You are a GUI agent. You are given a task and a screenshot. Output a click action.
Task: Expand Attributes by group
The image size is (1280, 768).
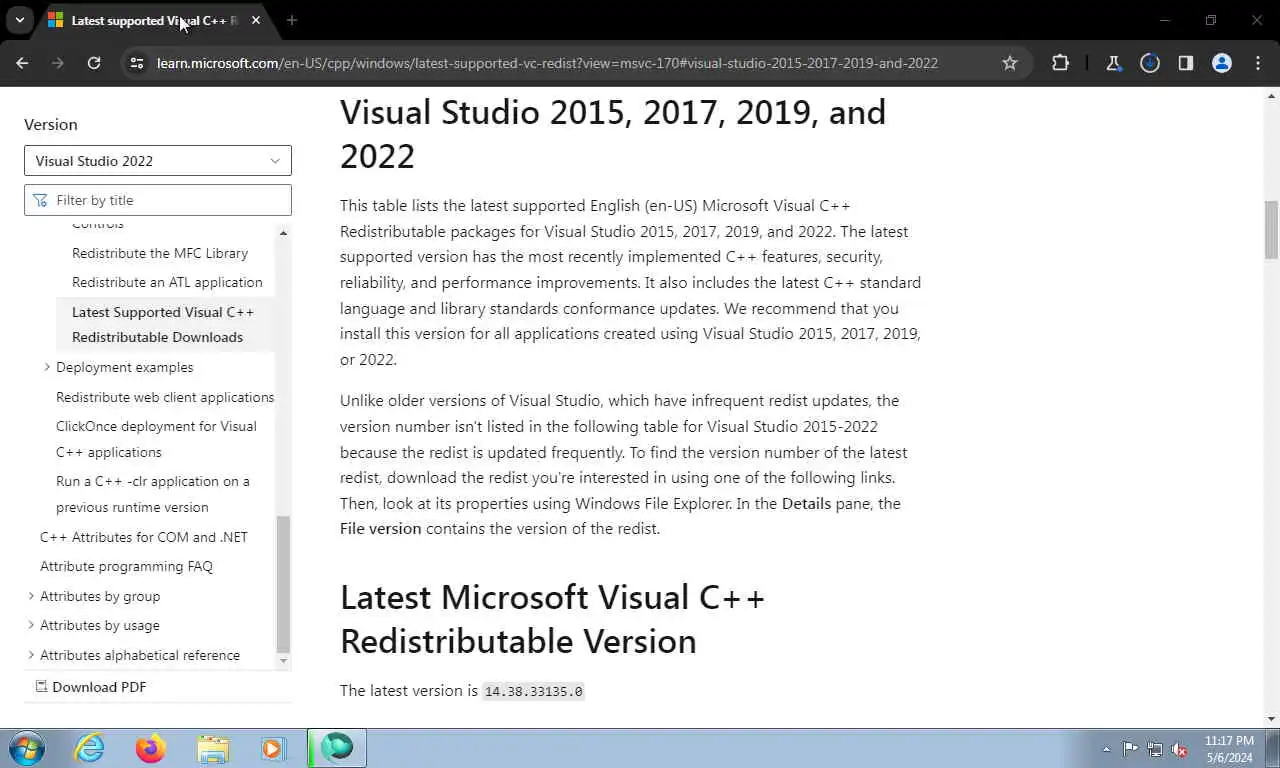click(x=31, y=596)
